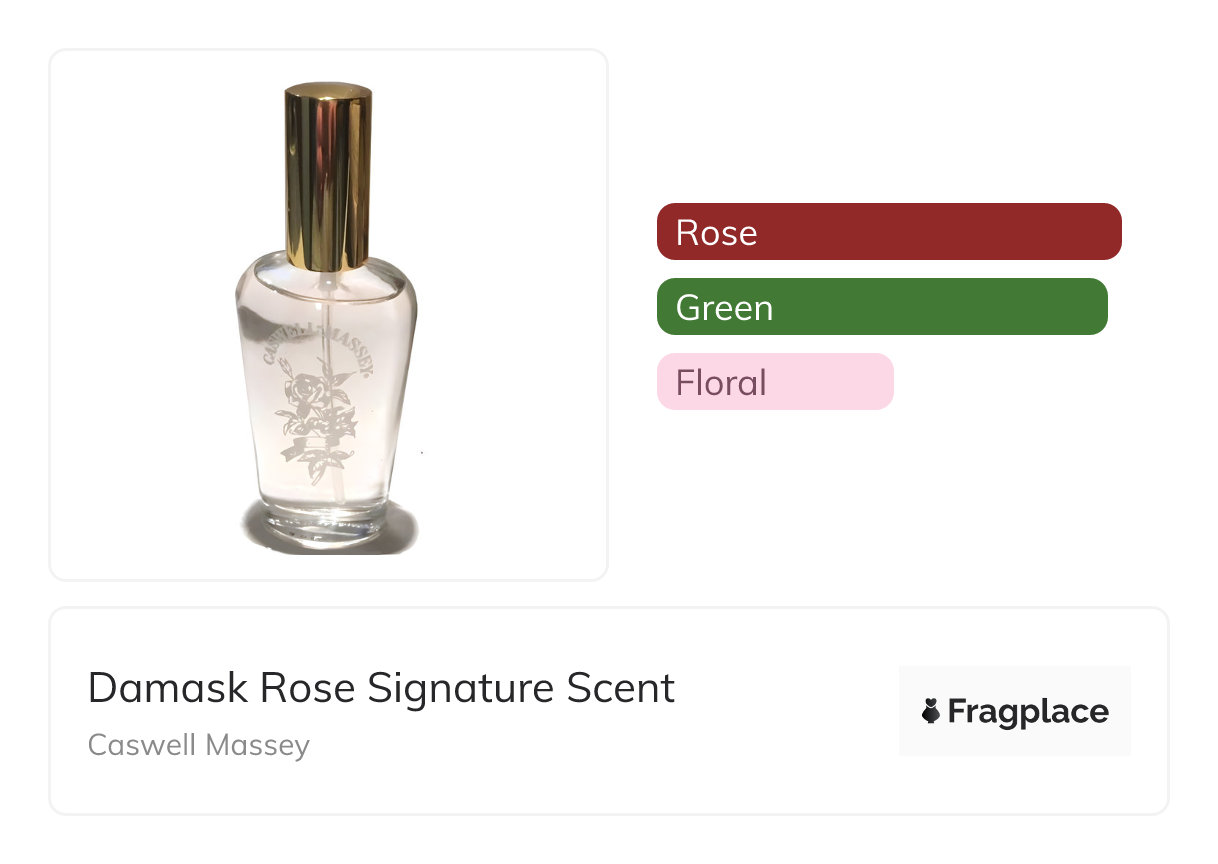
Task: Click the Fragplace wordmark text
Action: (1028, 712)
